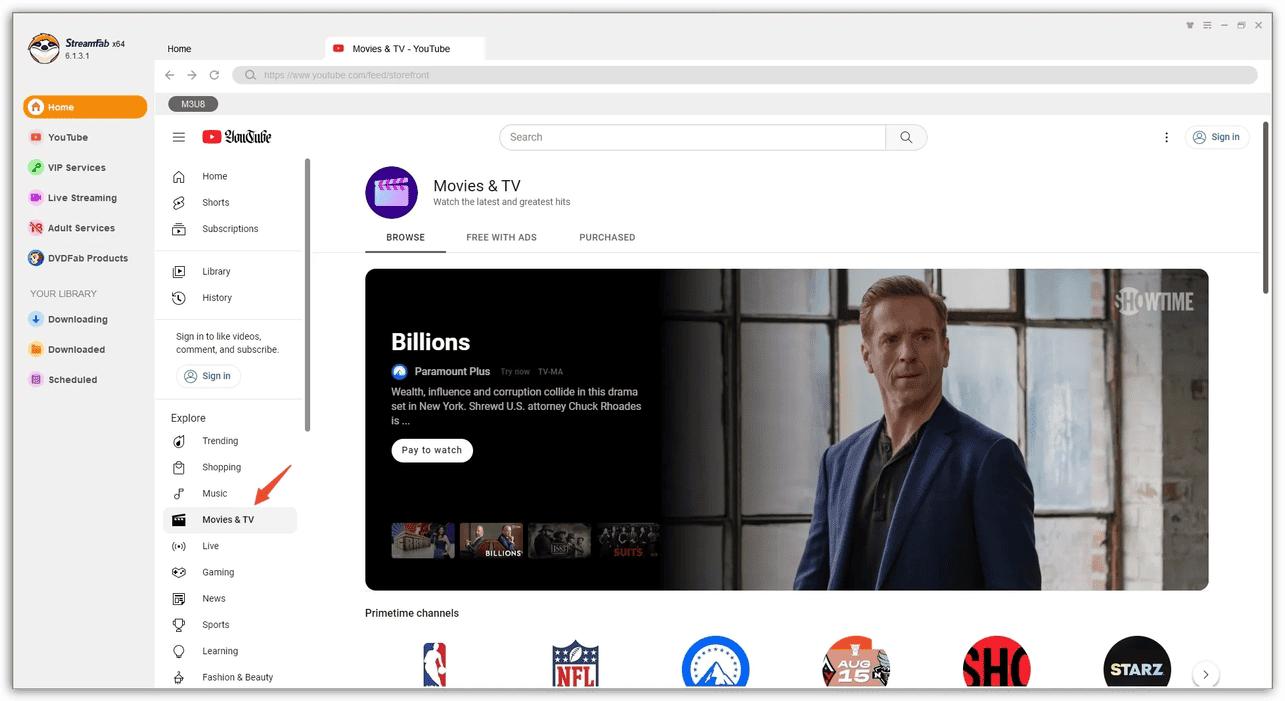Select the third carousel thumbnail, before Suits

coord(559,540)
